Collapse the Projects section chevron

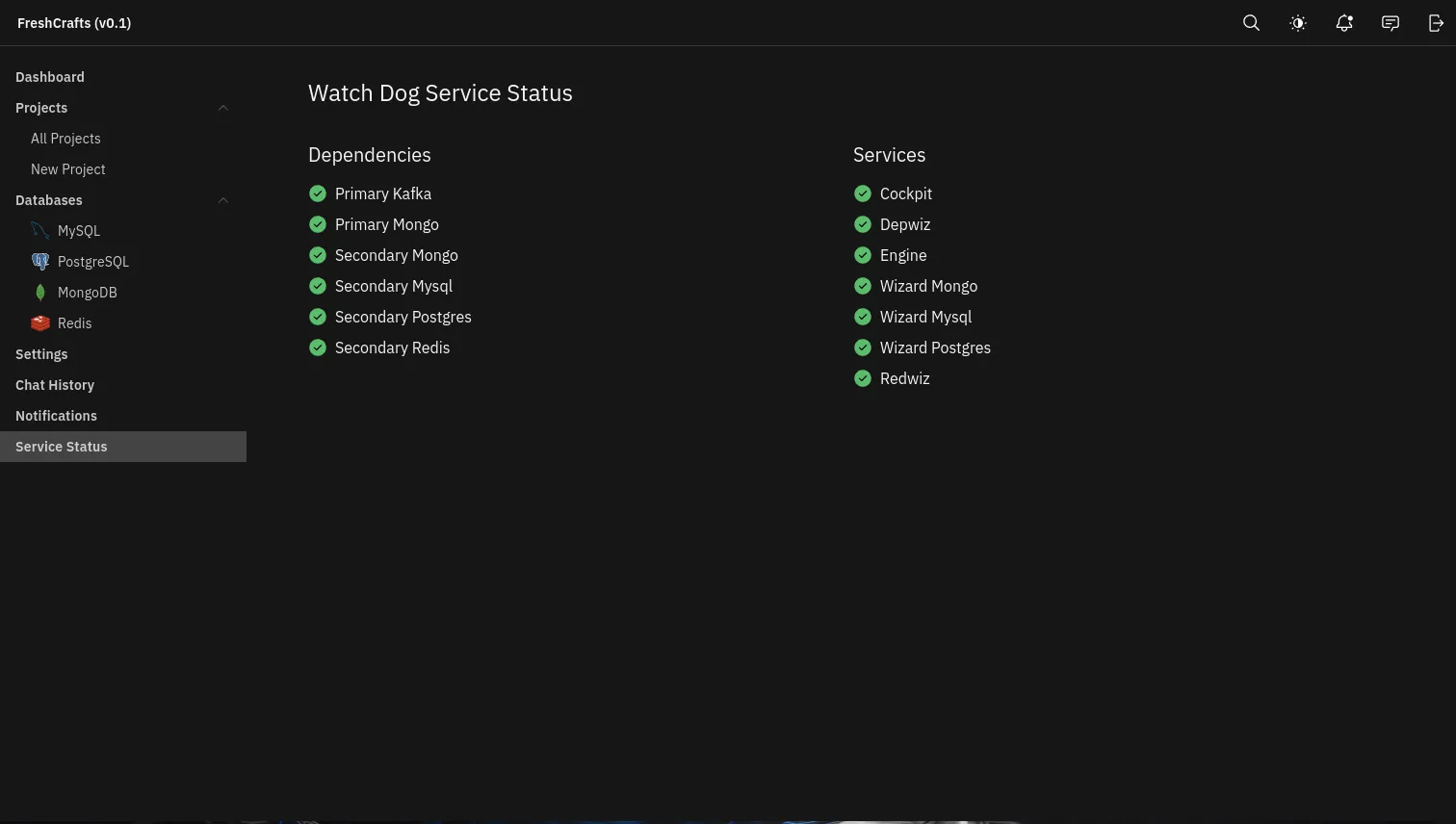223,108
